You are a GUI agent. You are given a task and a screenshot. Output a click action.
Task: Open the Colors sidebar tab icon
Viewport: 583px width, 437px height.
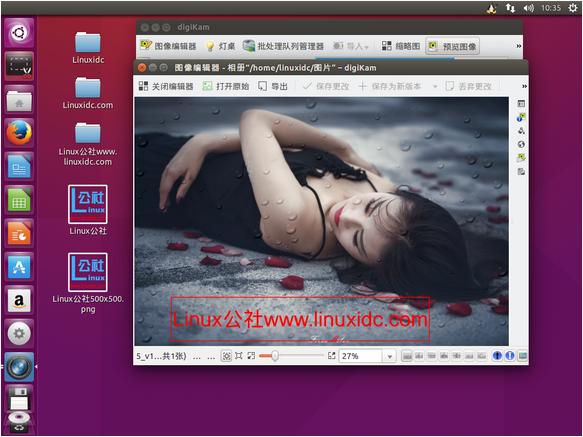[521, 131]
